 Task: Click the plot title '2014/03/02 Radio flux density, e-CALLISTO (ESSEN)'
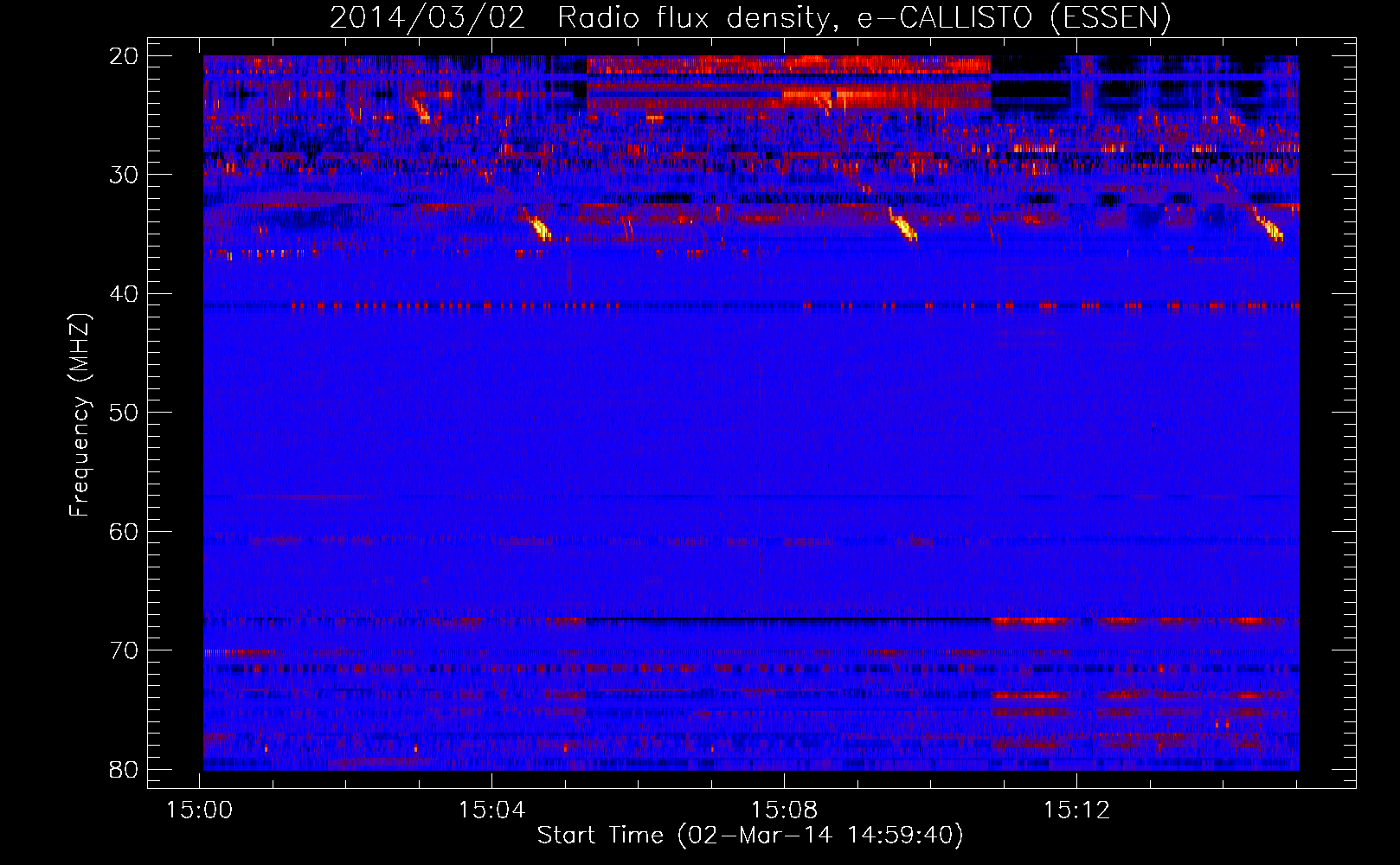pos(750,18)
